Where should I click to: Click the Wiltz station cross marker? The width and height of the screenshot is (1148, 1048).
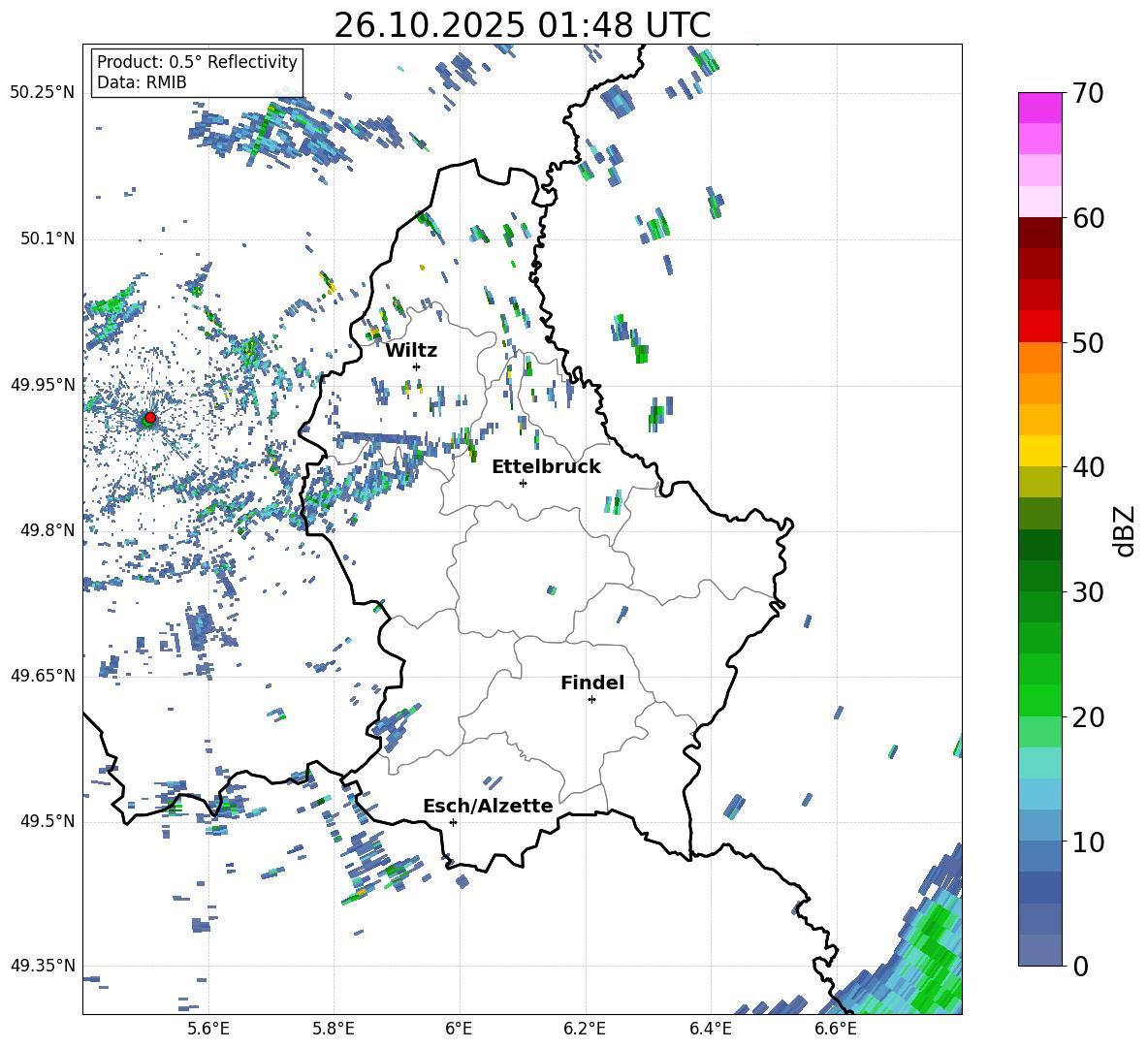pos(417,366)
